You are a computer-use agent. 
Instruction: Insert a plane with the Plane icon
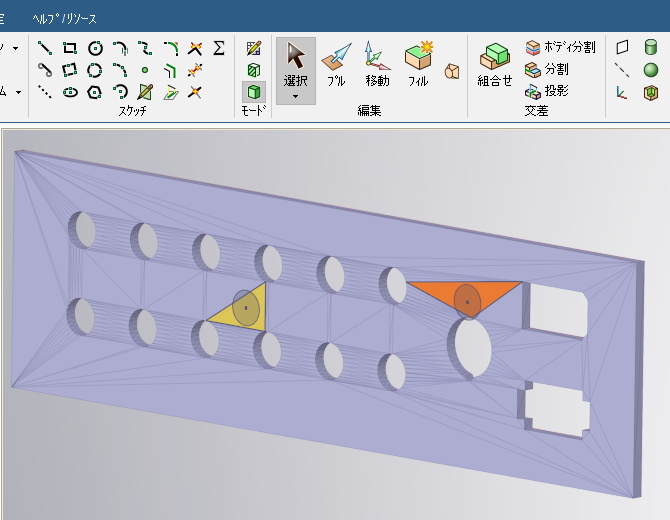(x=622, y=47)
